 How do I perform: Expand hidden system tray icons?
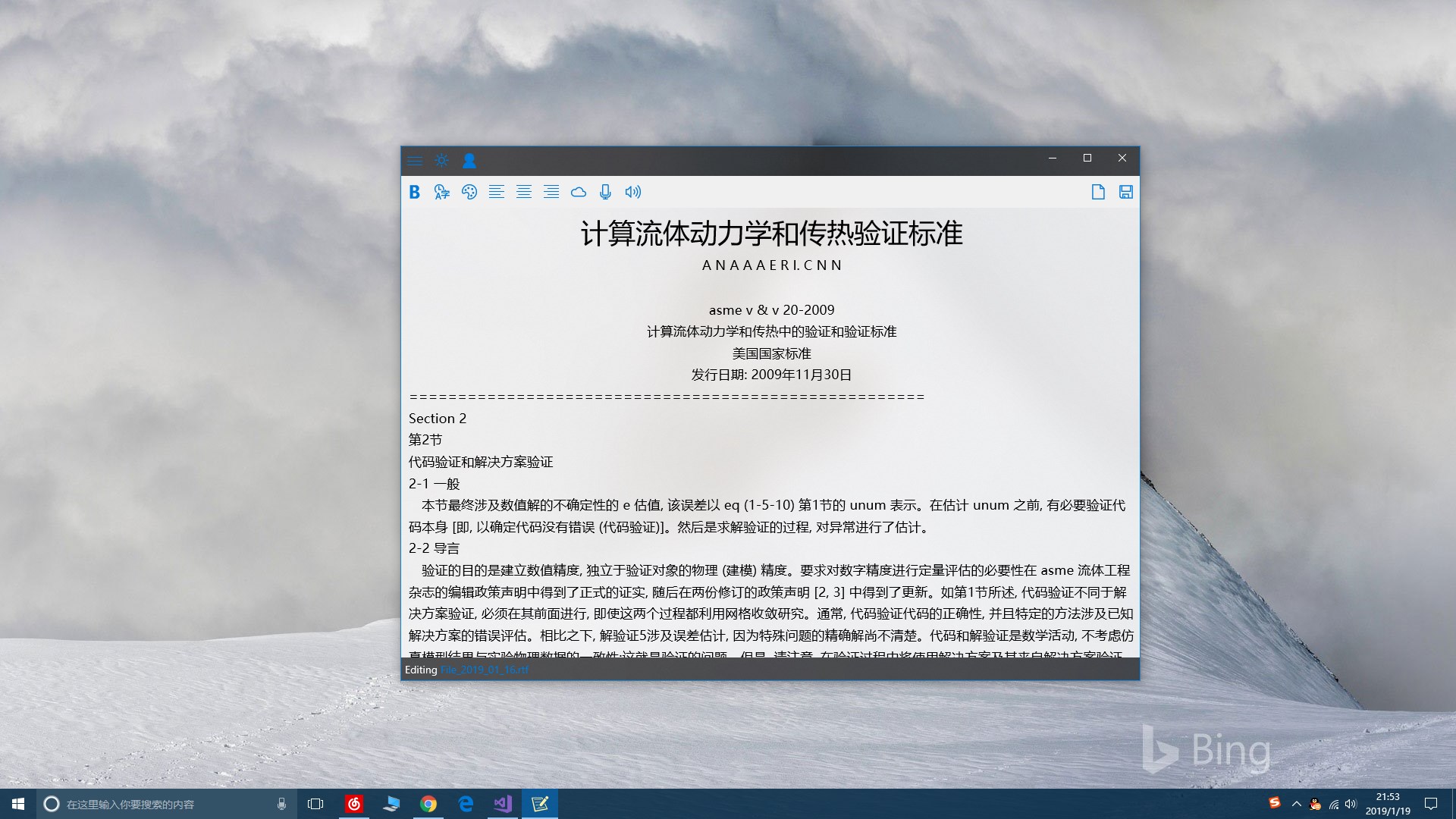pos(1296,804)
